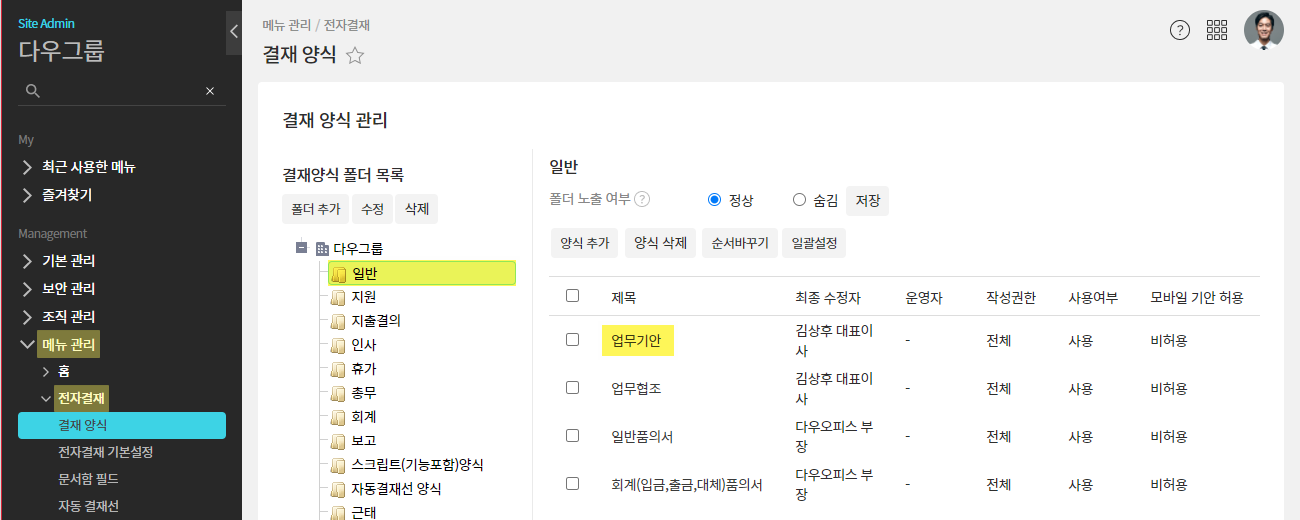Screen dimensions: 1300x520
Task: Click the 저장 button
Action: [867, 200]
